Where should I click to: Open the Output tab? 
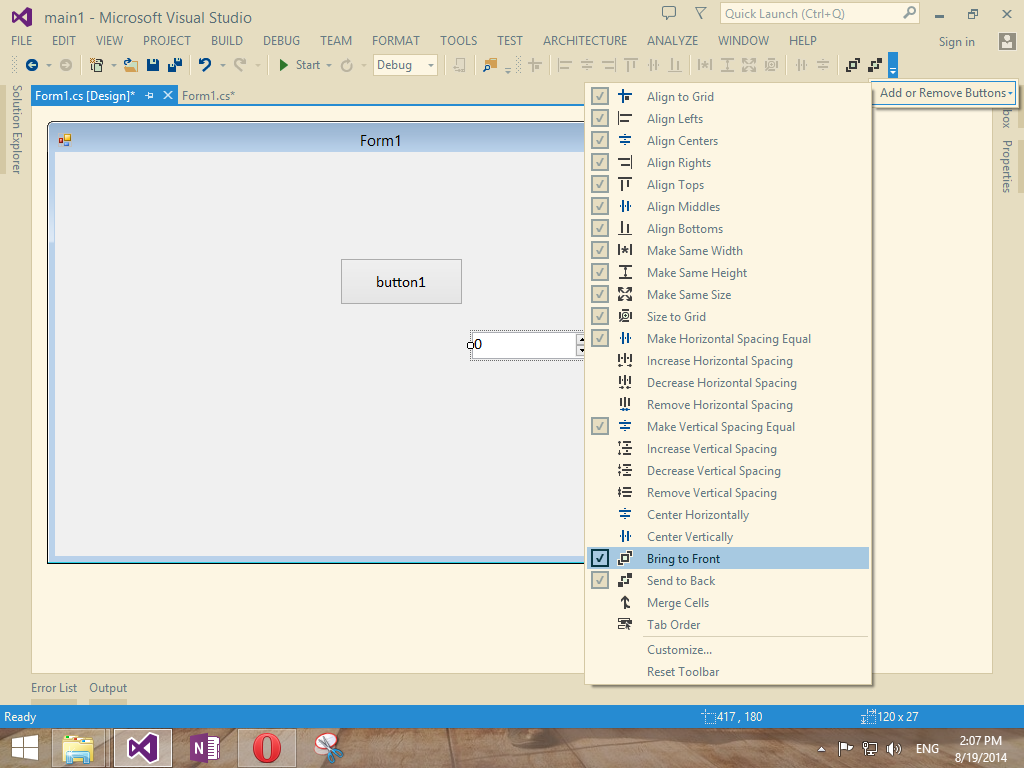108,688
